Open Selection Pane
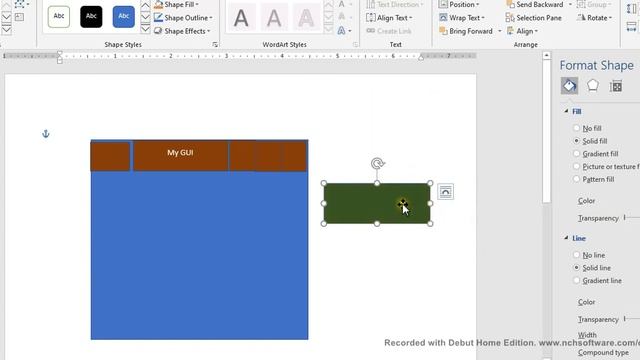The height and width of the screenshot is (360, 640). point(533,18)
